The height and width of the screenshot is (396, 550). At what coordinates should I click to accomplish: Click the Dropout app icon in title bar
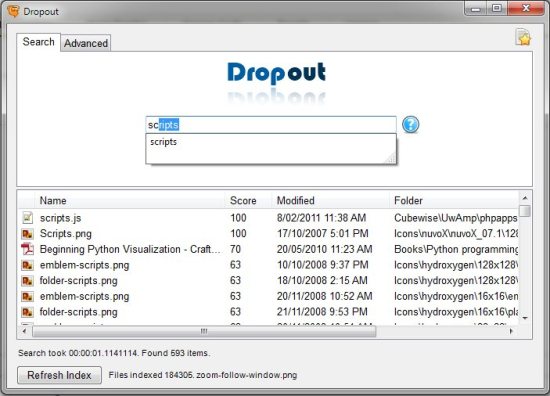click(x=13, y=11)
